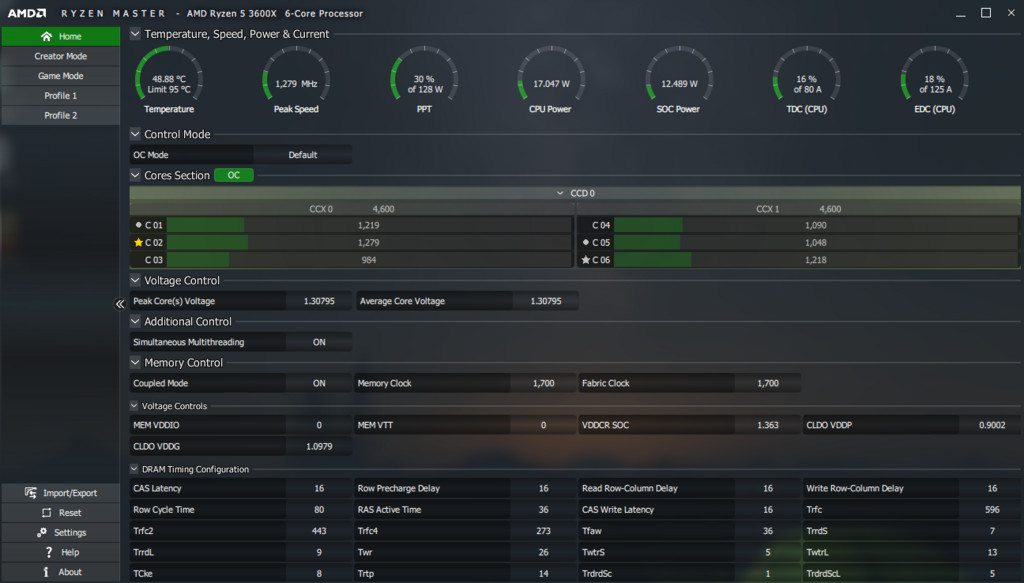Click the dot marker on core C 01

[138, 225]
